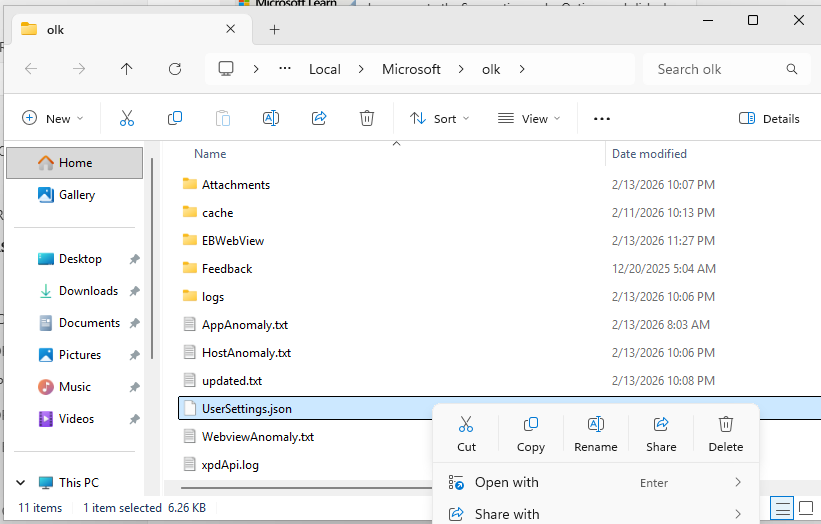The image size is (821, 524).
Task: Go forward with the right arrow
Action: coord(79,69)
